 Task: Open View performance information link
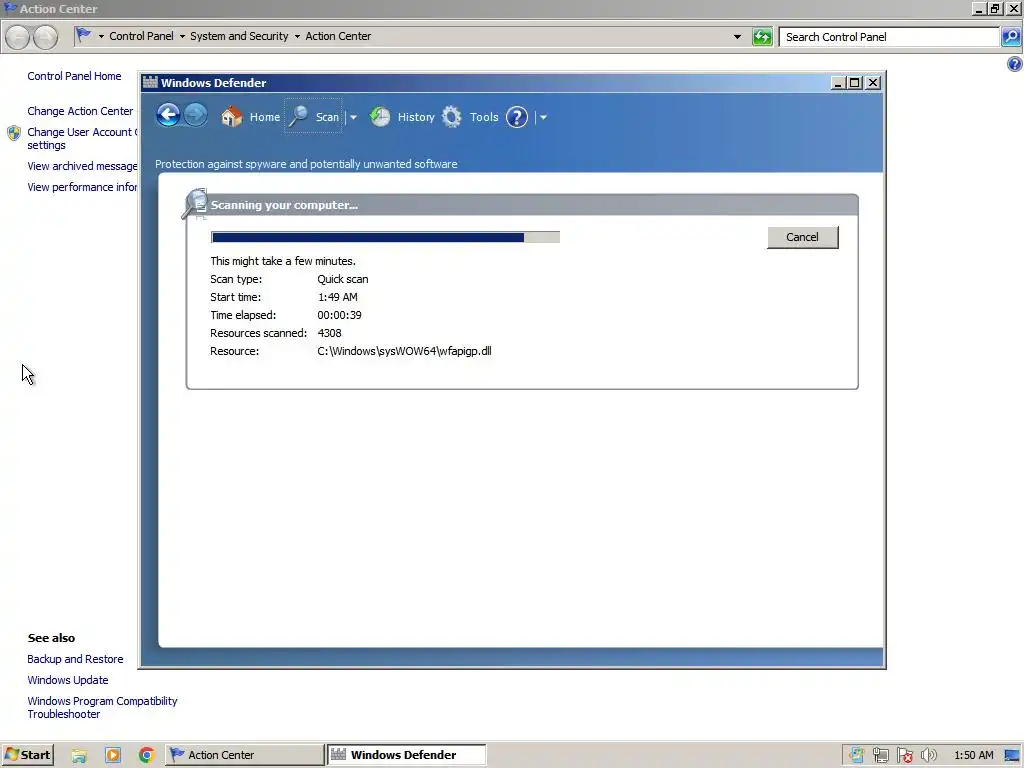[82, 187]
